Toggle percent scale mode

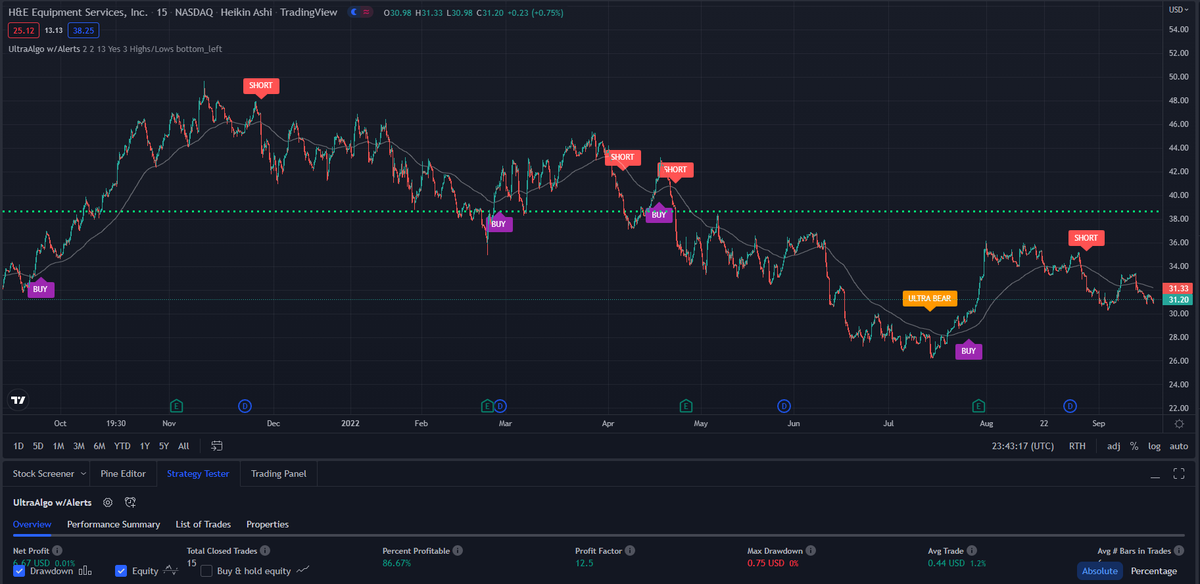(1134, 446)
